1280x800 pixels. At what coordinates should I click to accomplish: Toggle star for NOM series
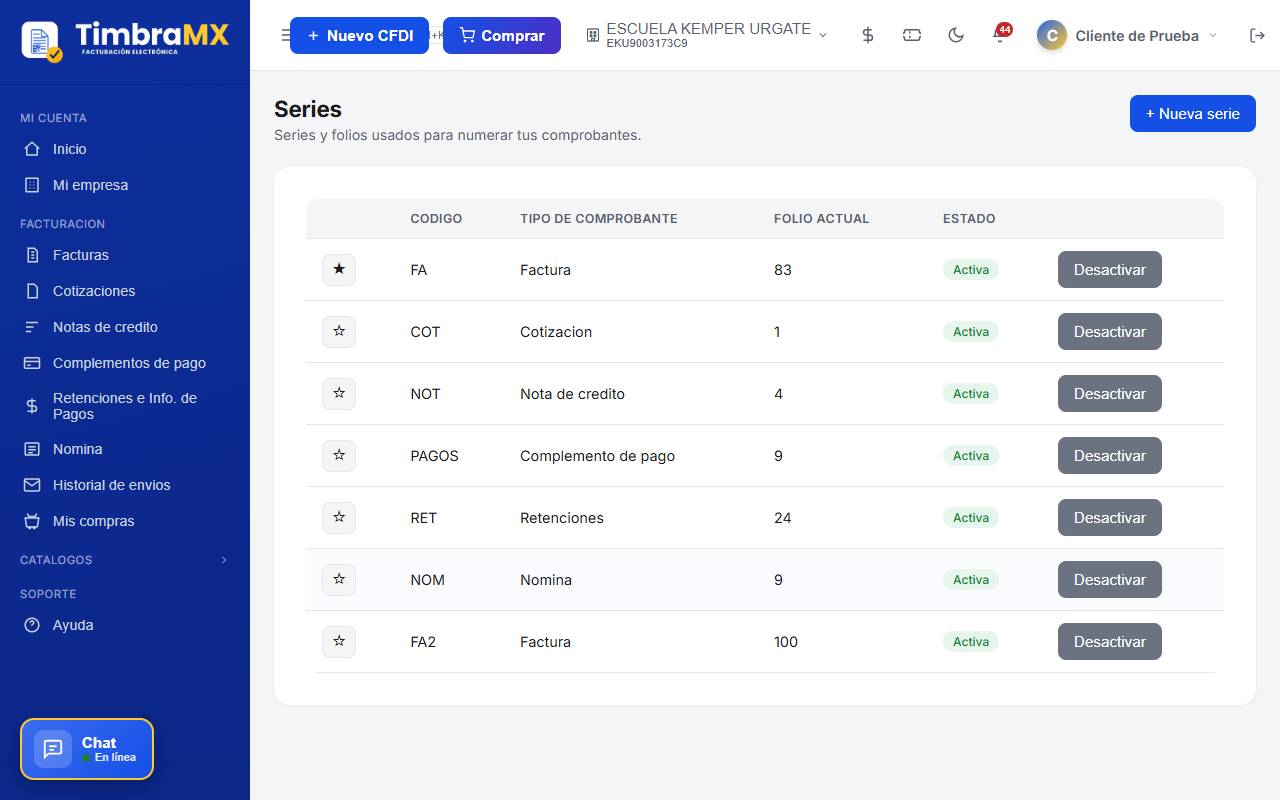coord(339,580)
